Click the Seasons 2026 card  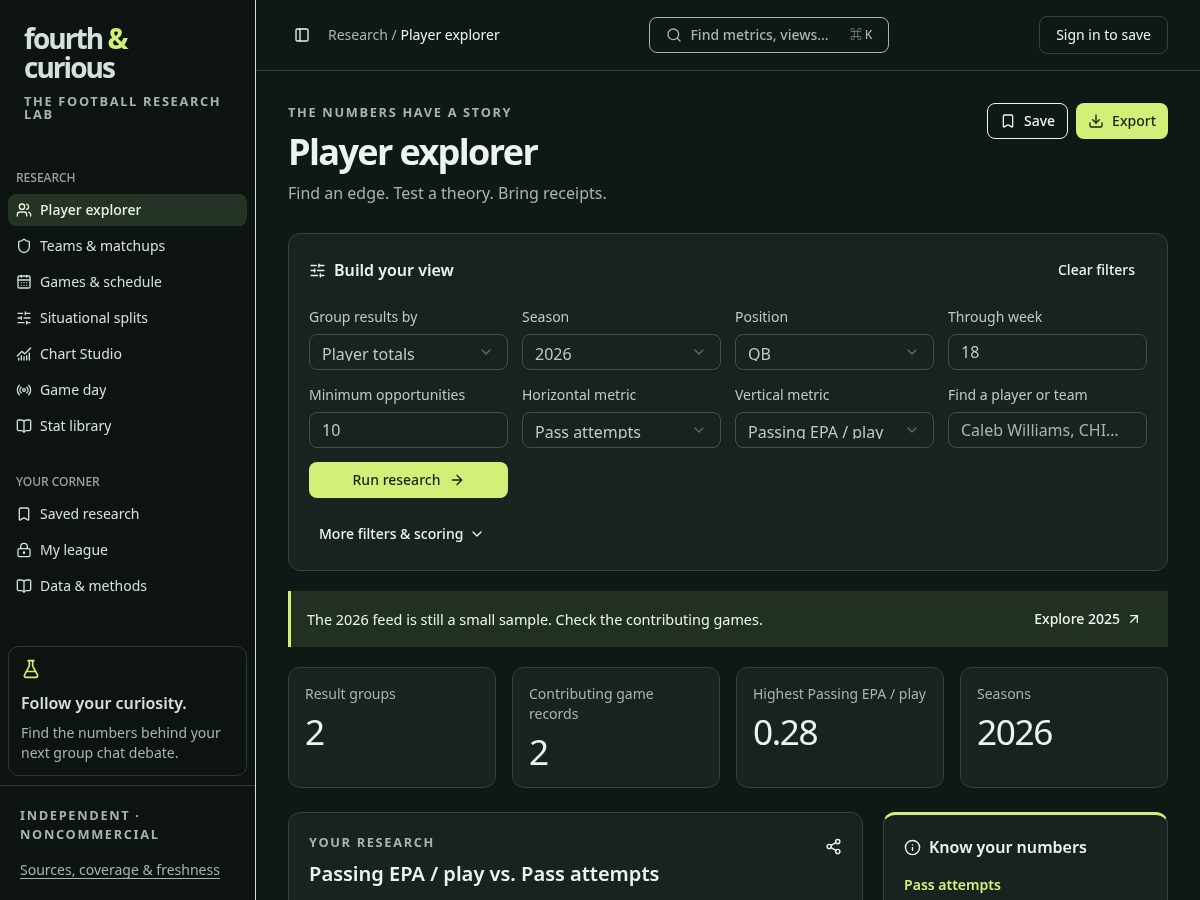[1064, 727]
